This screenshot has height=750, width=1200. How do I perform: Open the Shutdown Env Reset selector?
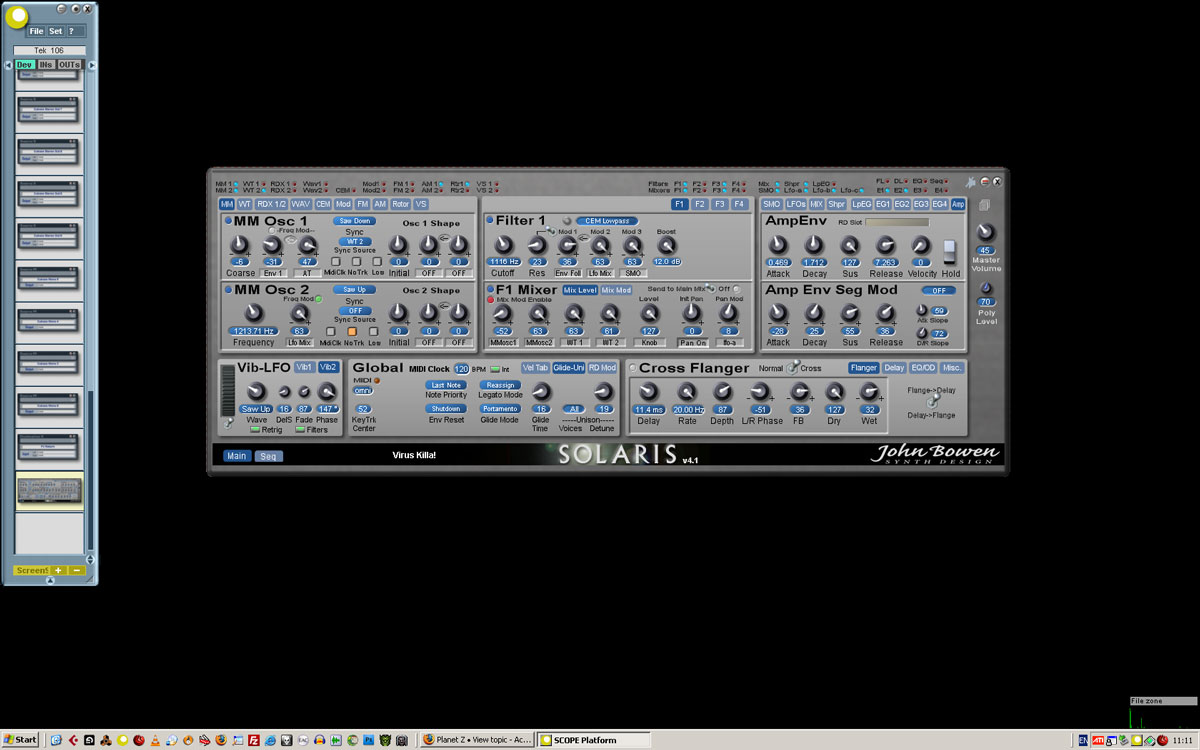(446, 409)
